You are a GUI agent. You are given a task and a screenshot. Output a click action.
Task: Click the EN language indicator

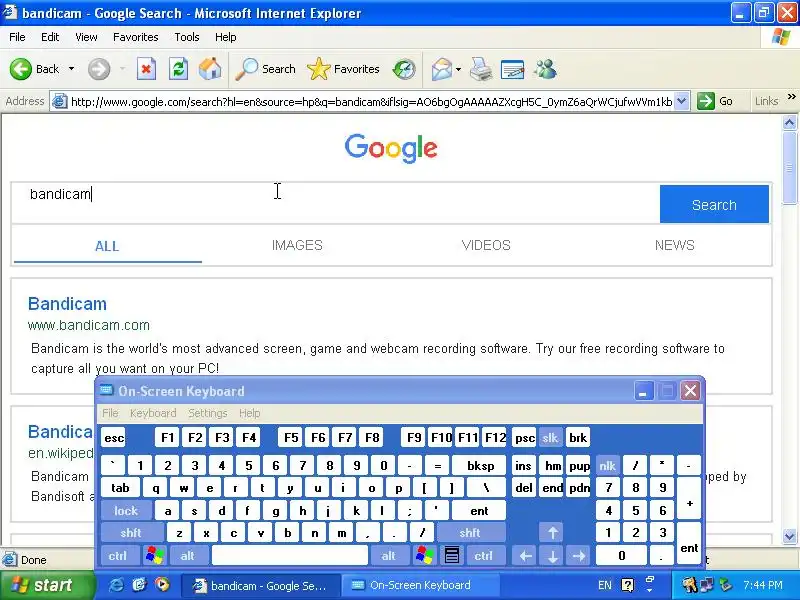tap(605, 585)
